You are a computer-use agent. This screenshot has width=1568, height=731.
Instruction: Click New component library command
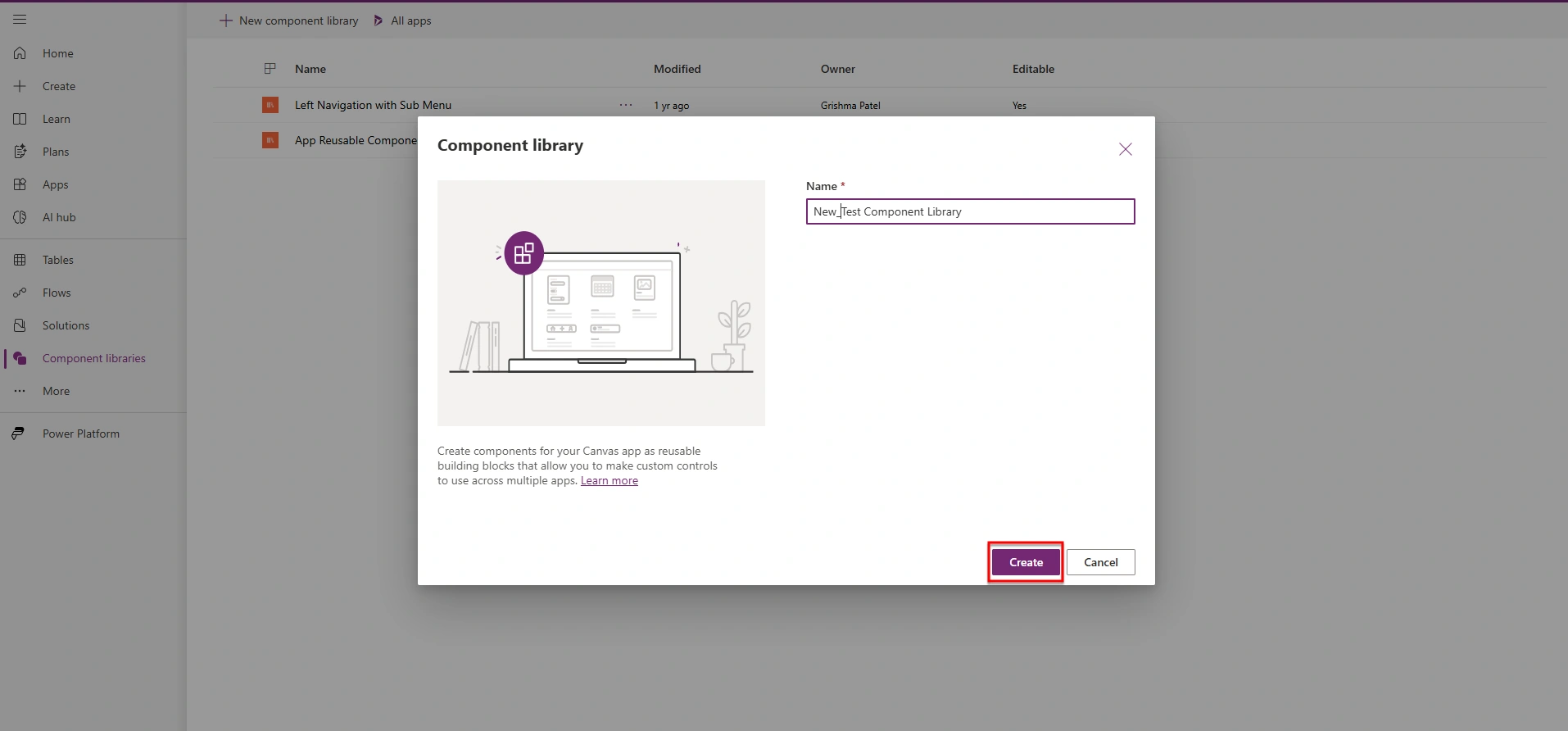[289, 20]
